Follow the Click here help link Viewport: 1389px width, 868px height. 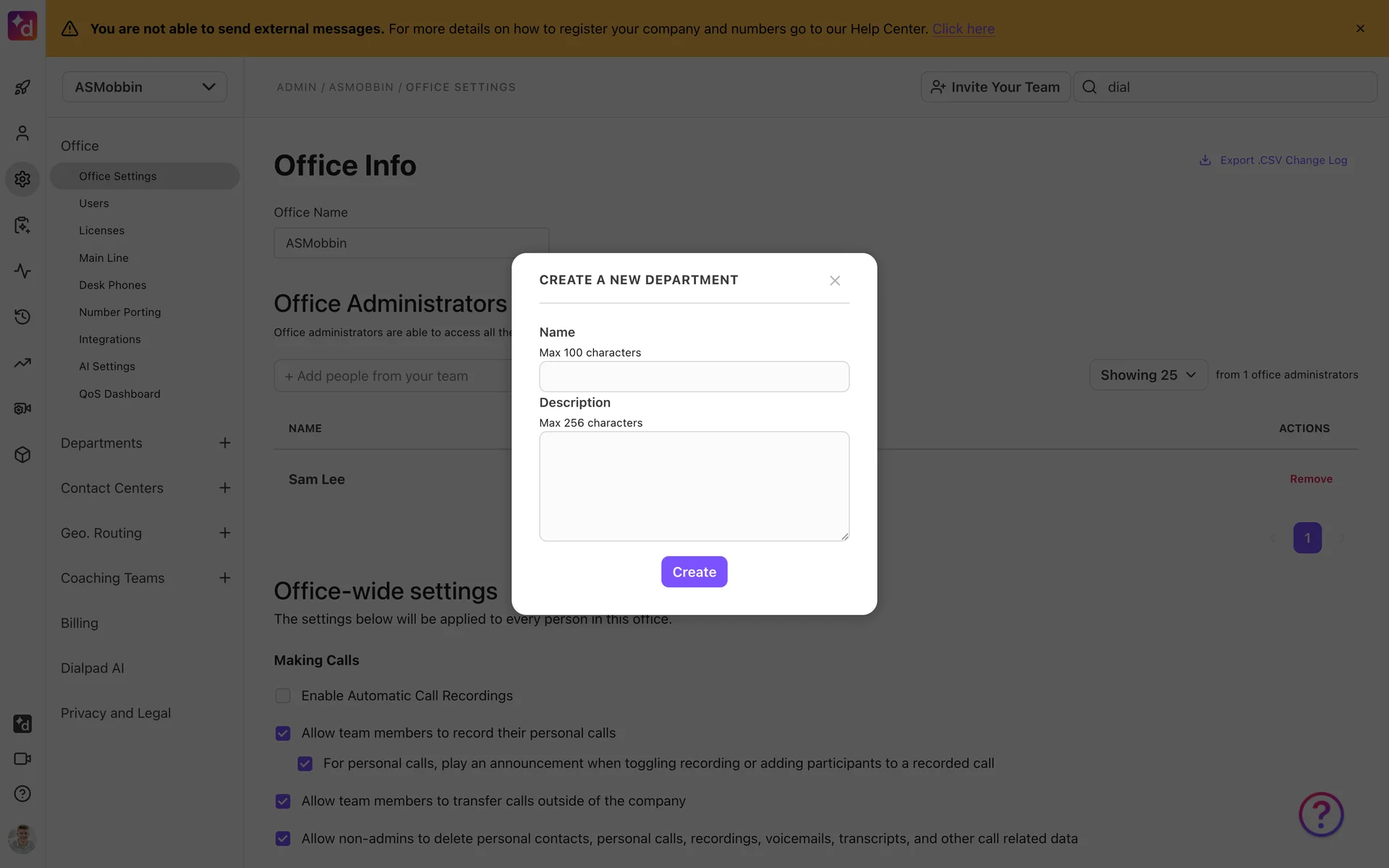[963, 29]
